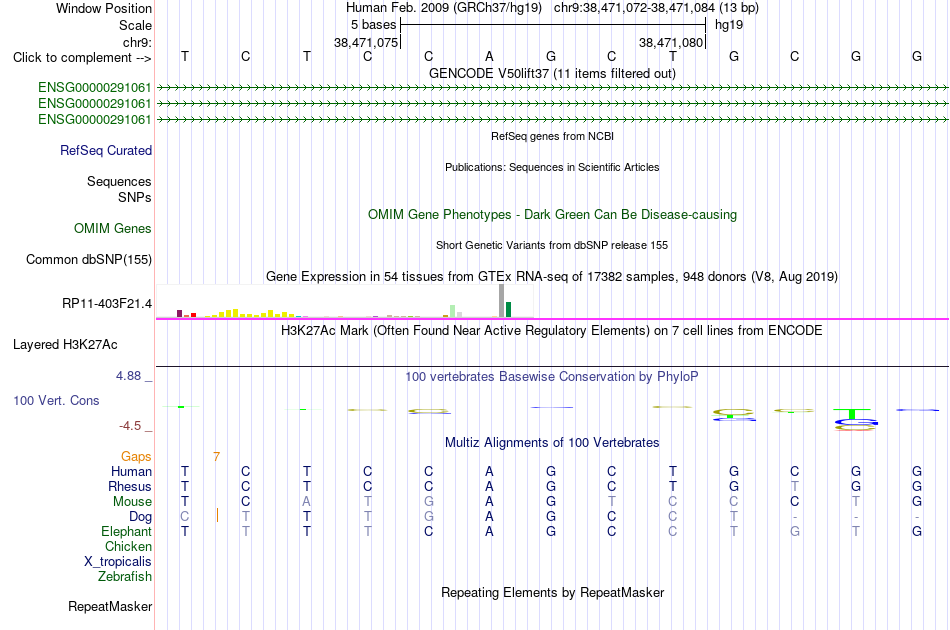Select the Dog species row label
950x630 pixels.
click(x=141, y=517)
